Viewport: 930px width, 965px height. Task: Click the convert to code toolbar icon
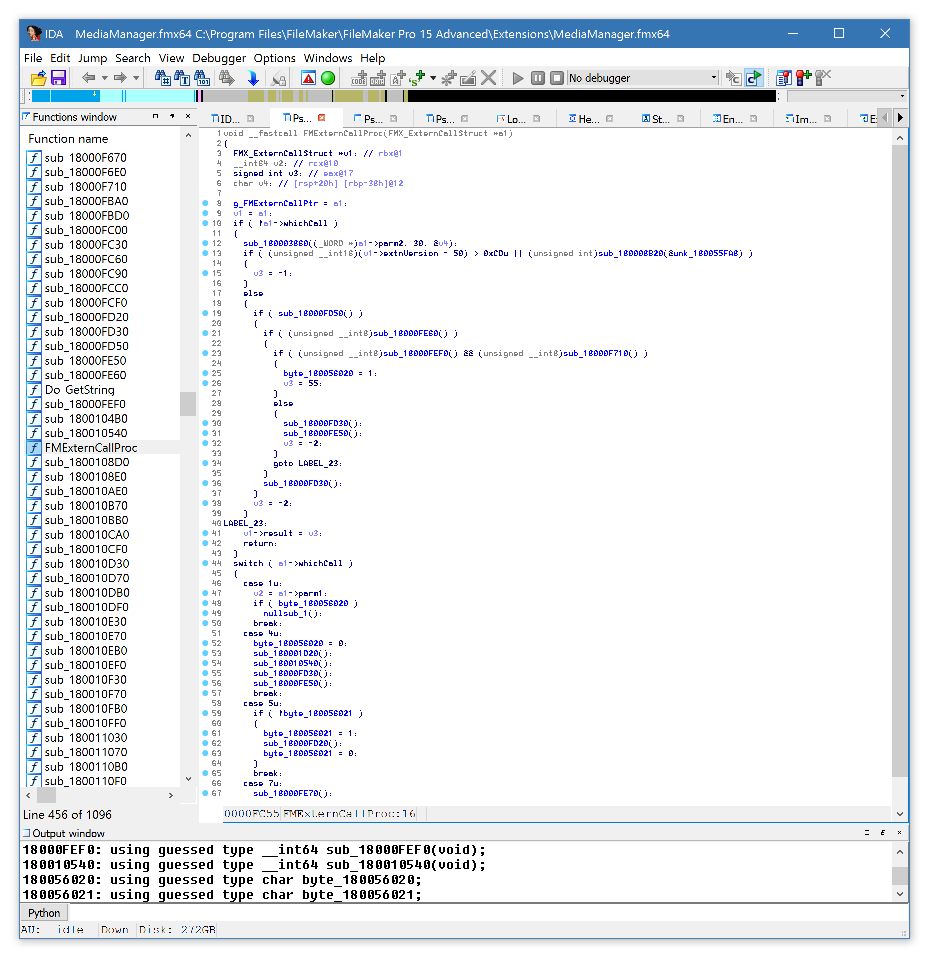pos(359,78)
